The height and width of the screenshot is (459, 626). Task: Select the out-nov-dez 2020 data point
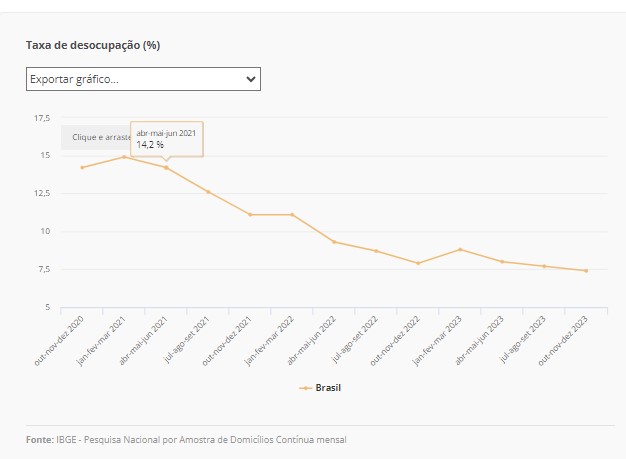82,167
